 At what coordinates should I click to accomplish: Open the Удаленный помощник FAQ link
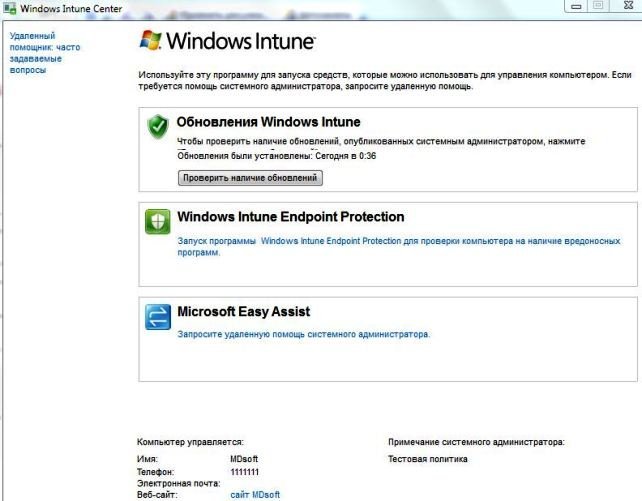(x=45, y=53)
